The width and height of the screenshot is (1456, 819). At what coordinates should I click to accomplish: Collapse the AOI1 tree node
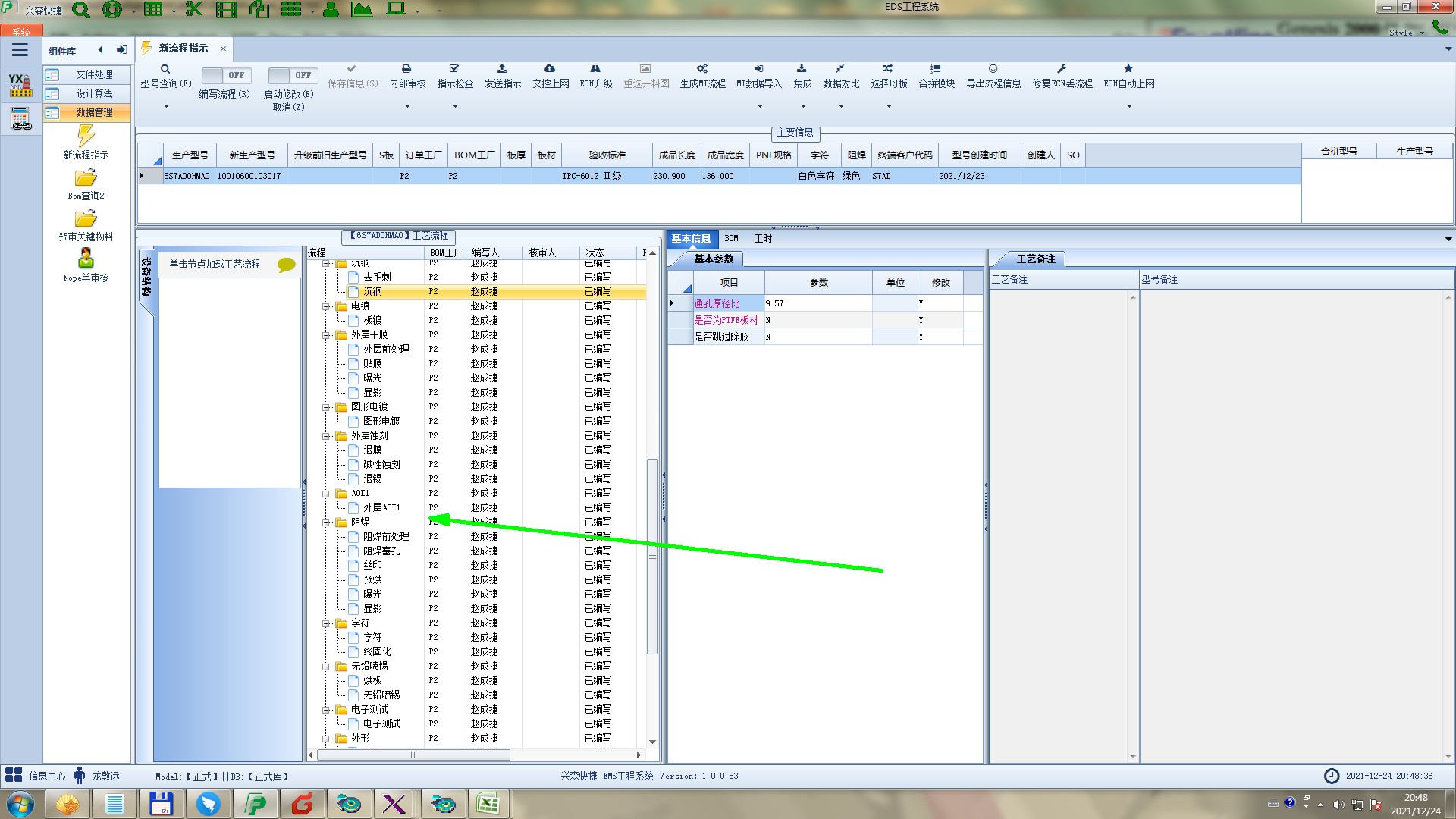tap(326, 494)
